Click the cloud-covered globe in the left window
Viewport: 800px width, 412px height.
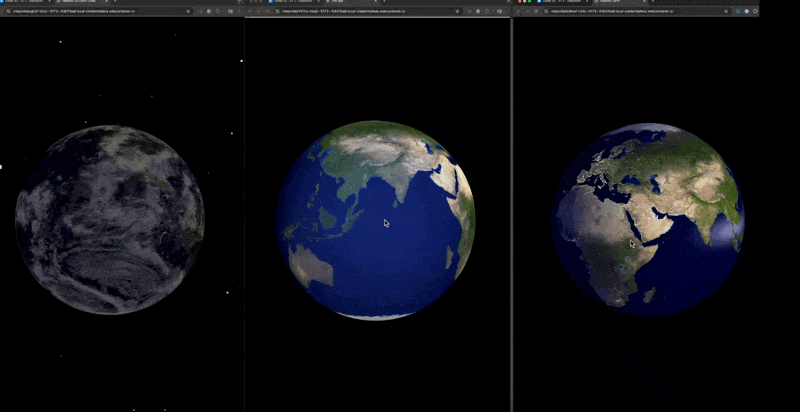110,219
